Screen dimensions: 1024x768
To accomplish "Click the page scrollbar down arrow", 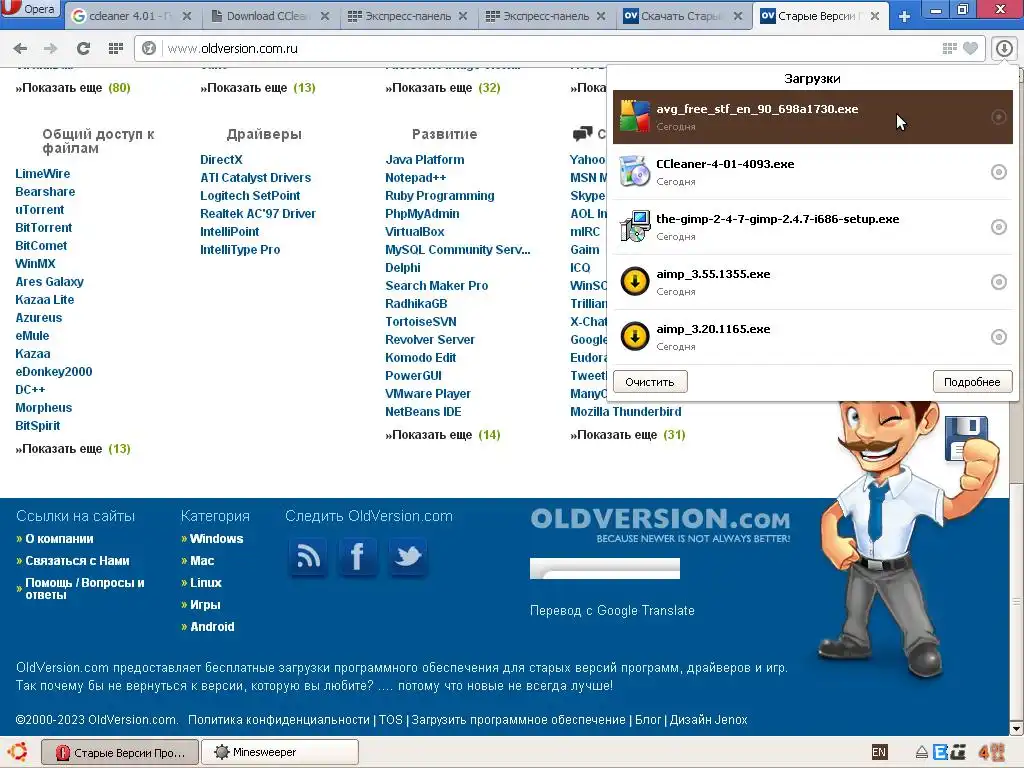I will [x=1016, y=728].
